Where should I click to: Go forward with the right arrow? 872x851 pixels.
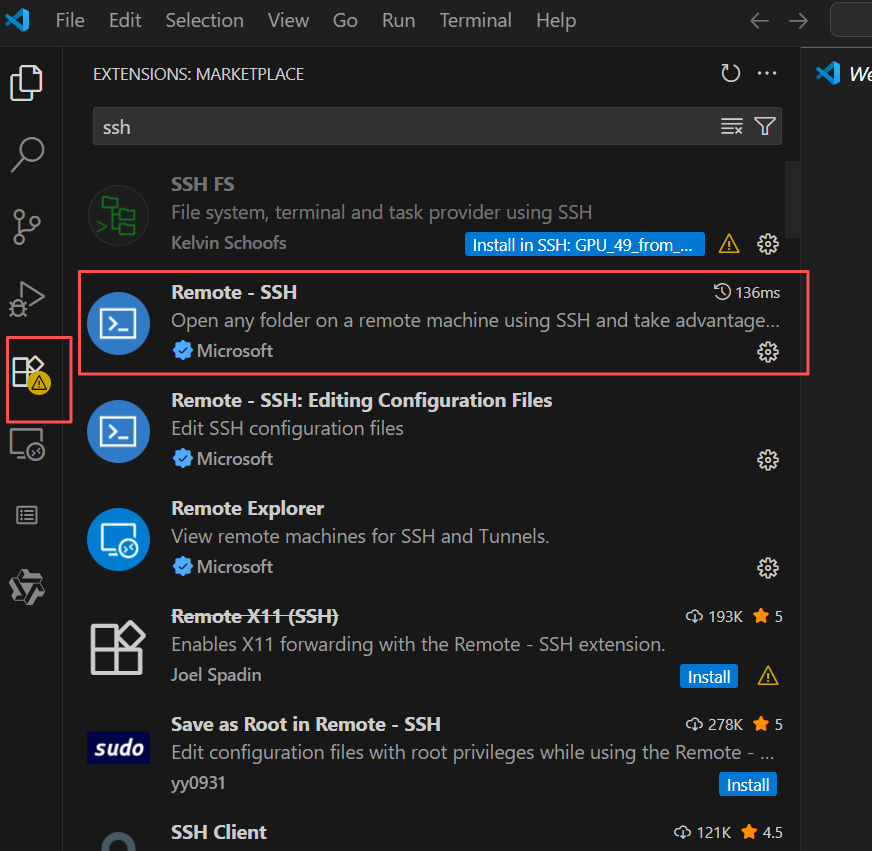[x=798, y=21]
